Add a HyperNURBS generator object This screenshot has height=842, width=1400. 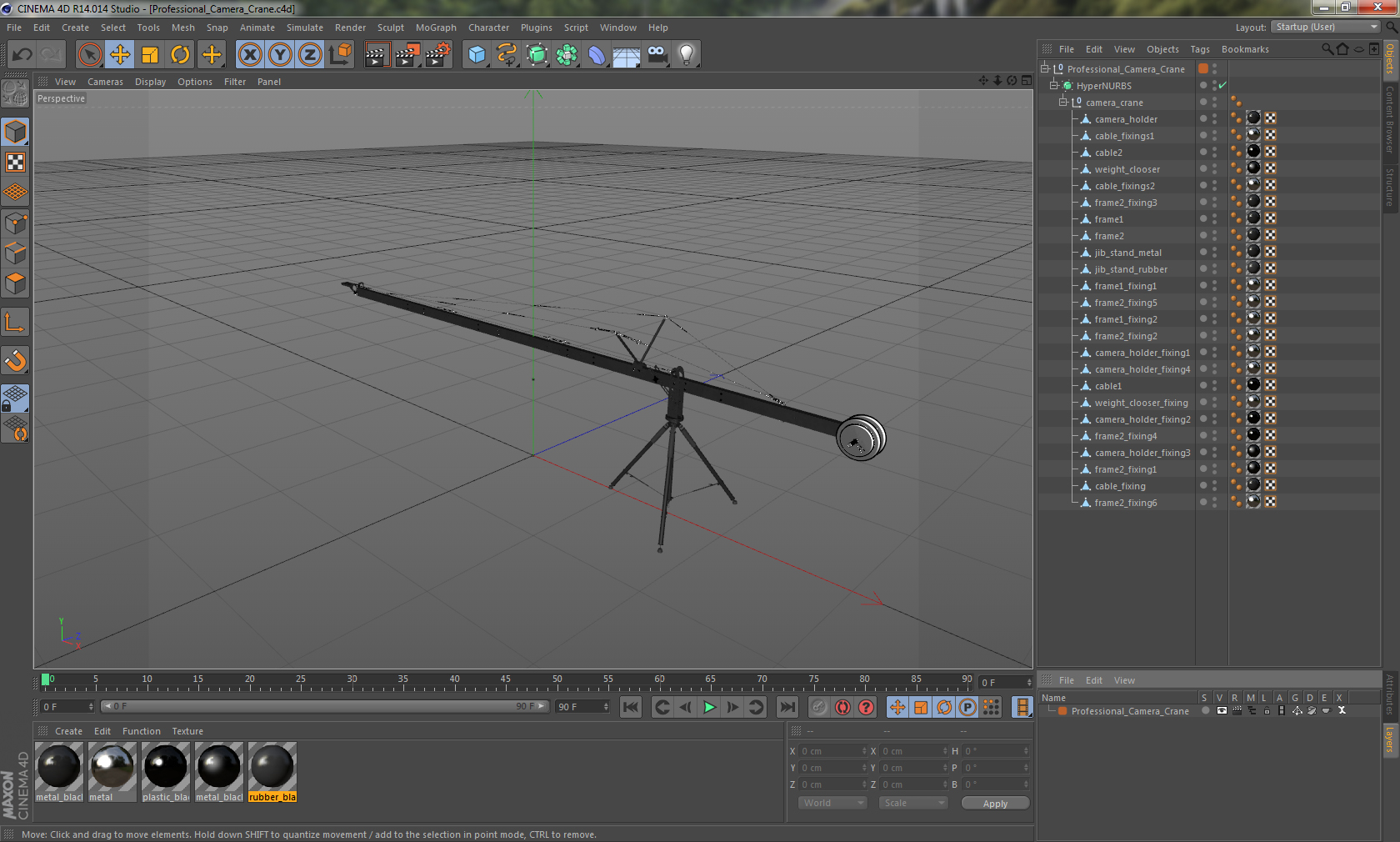coord(537,55)
